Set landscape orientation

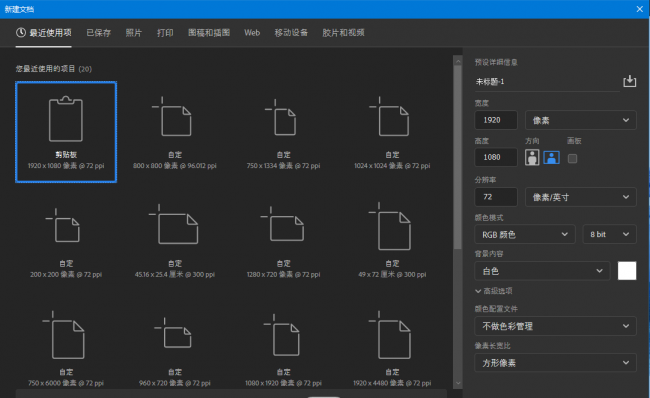pyautogui.click(x=551, y=158)
